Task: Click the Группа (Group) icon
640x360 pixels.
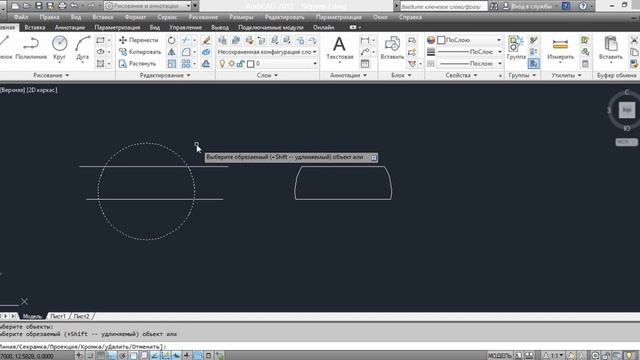Action: (516, 48)
